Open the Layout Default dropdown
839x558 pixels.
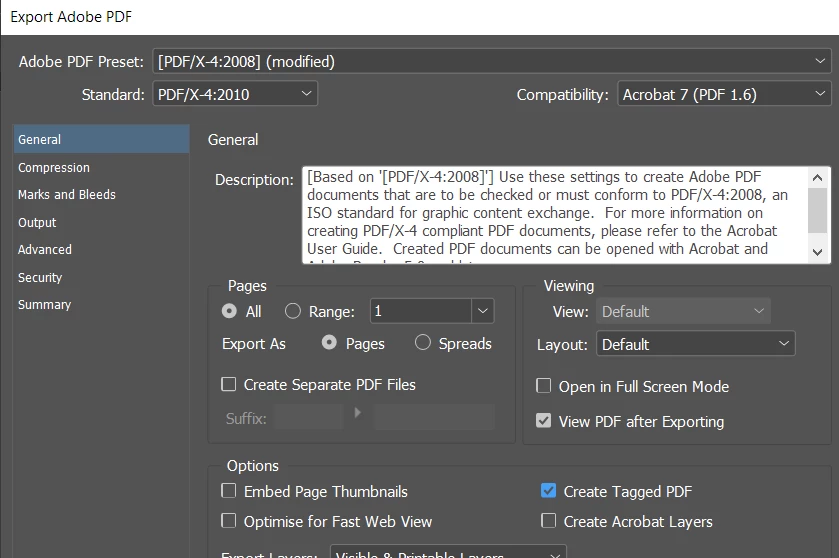pos(696,344)
